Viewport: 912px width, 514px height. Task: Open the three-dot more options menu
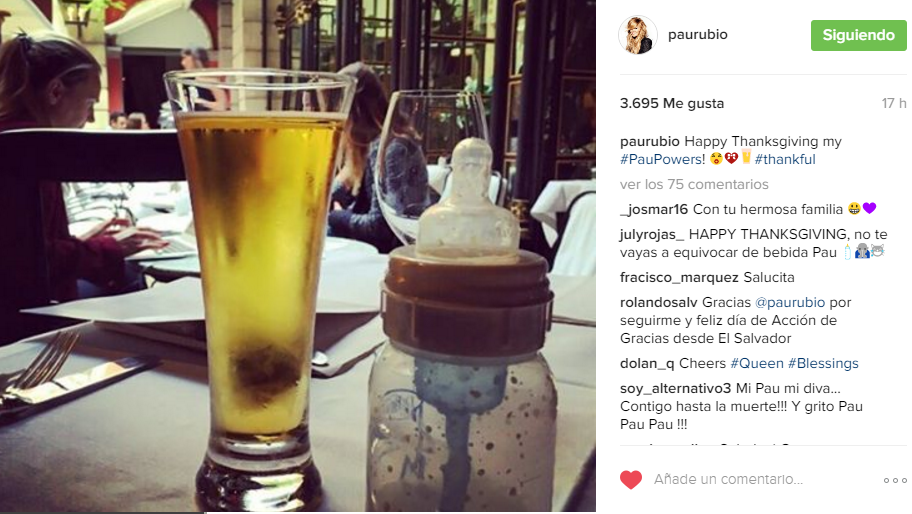click(895, 480)
